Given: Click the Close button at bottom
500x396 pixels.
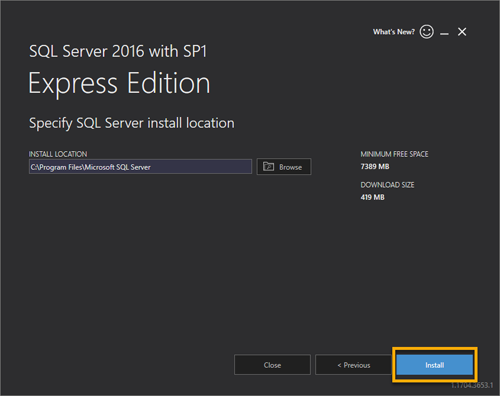Looking at the screenshot, I should [272, 365].
